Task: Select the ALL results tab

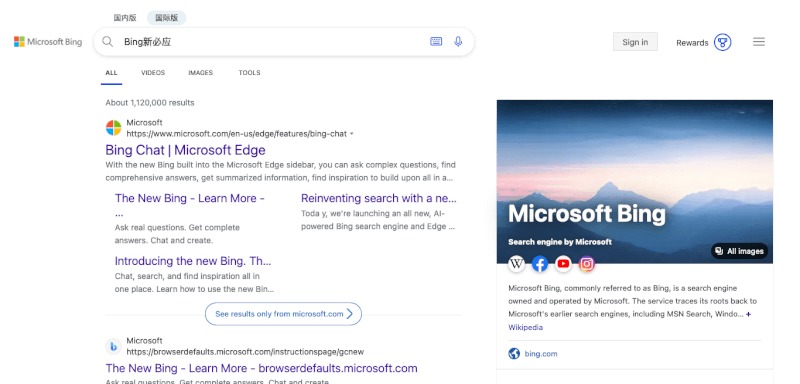Action: click(111, 73)
